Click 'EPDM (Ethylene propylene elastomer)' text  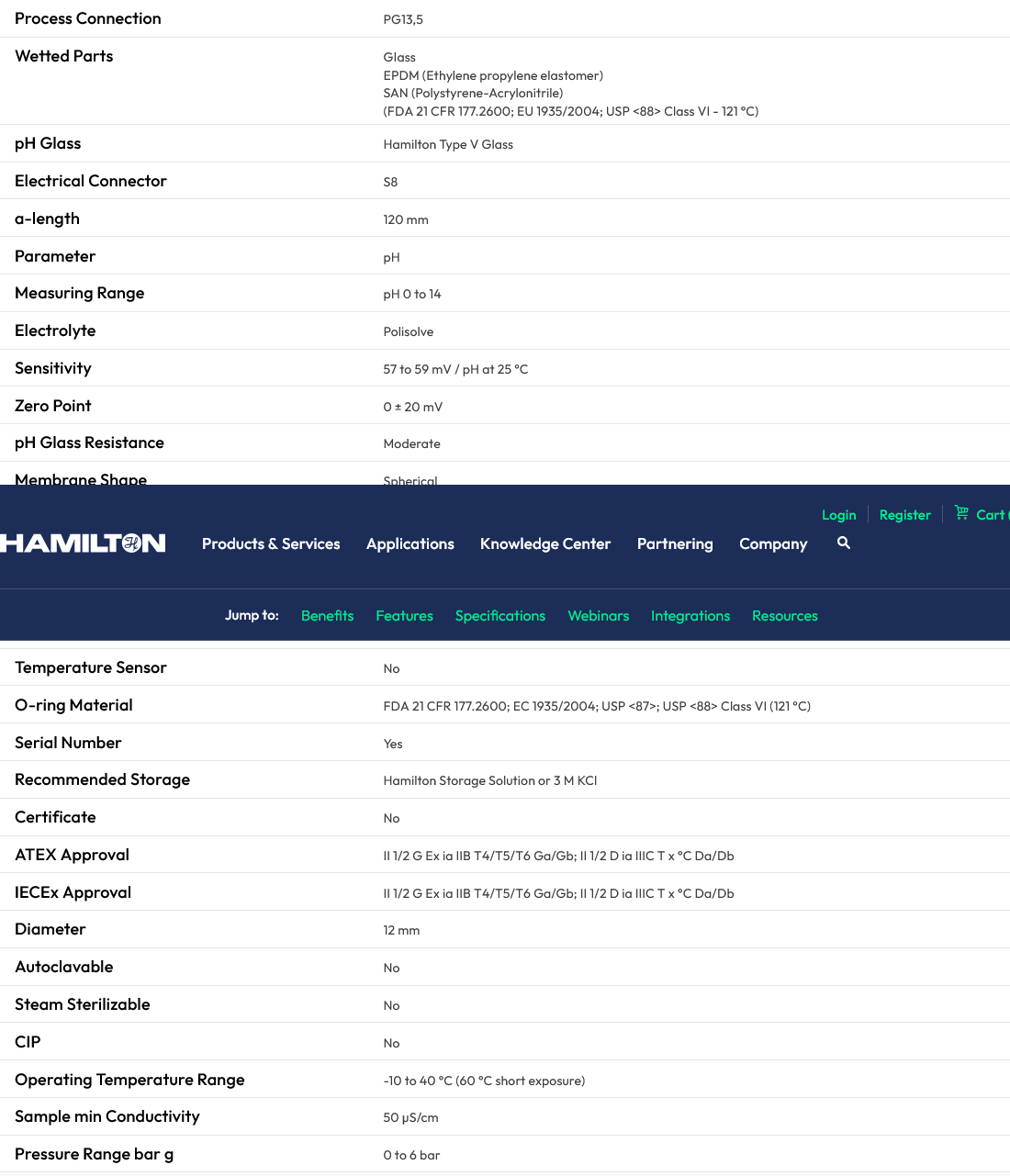coord(493,75)
